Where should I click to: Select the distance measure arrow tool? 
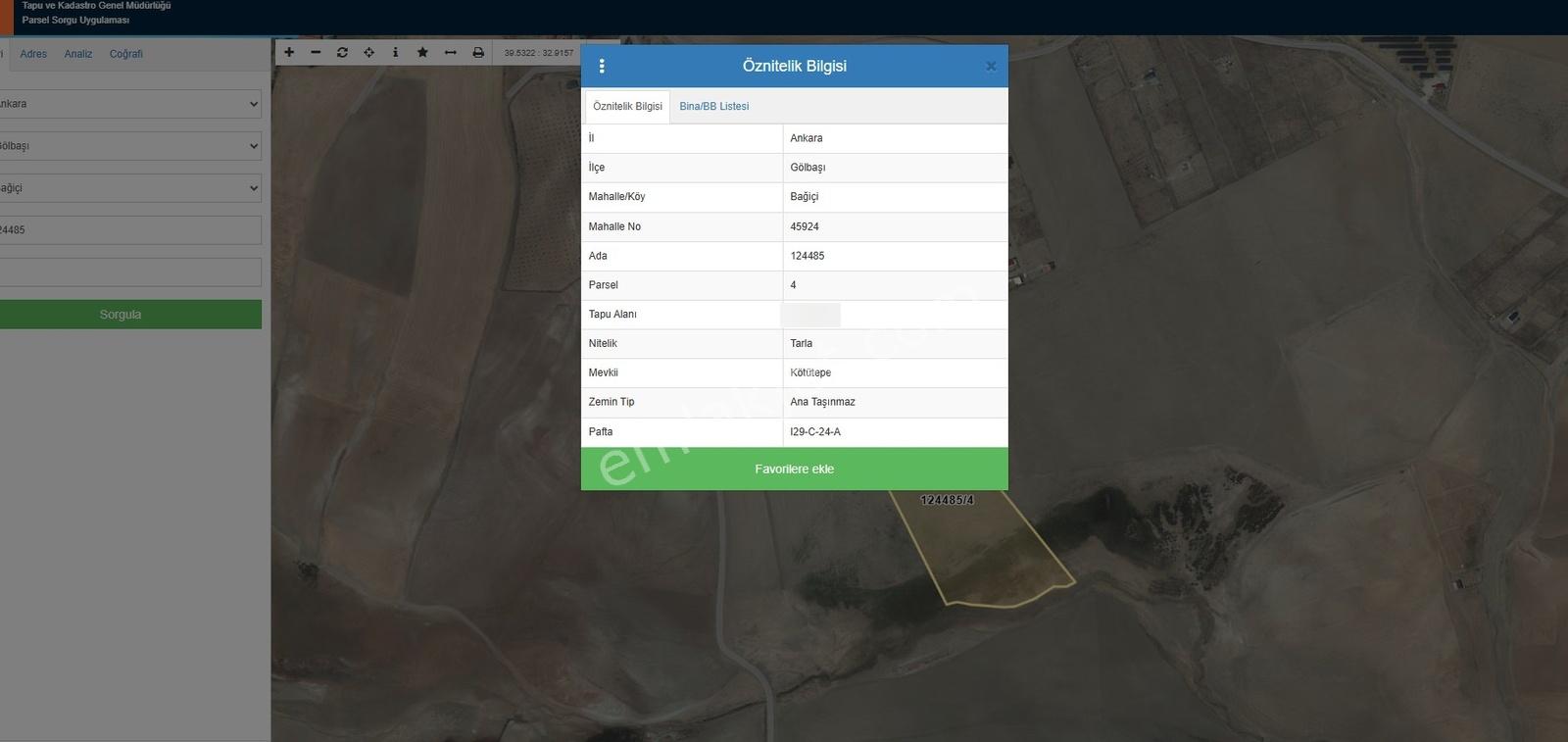pos(451,53)
